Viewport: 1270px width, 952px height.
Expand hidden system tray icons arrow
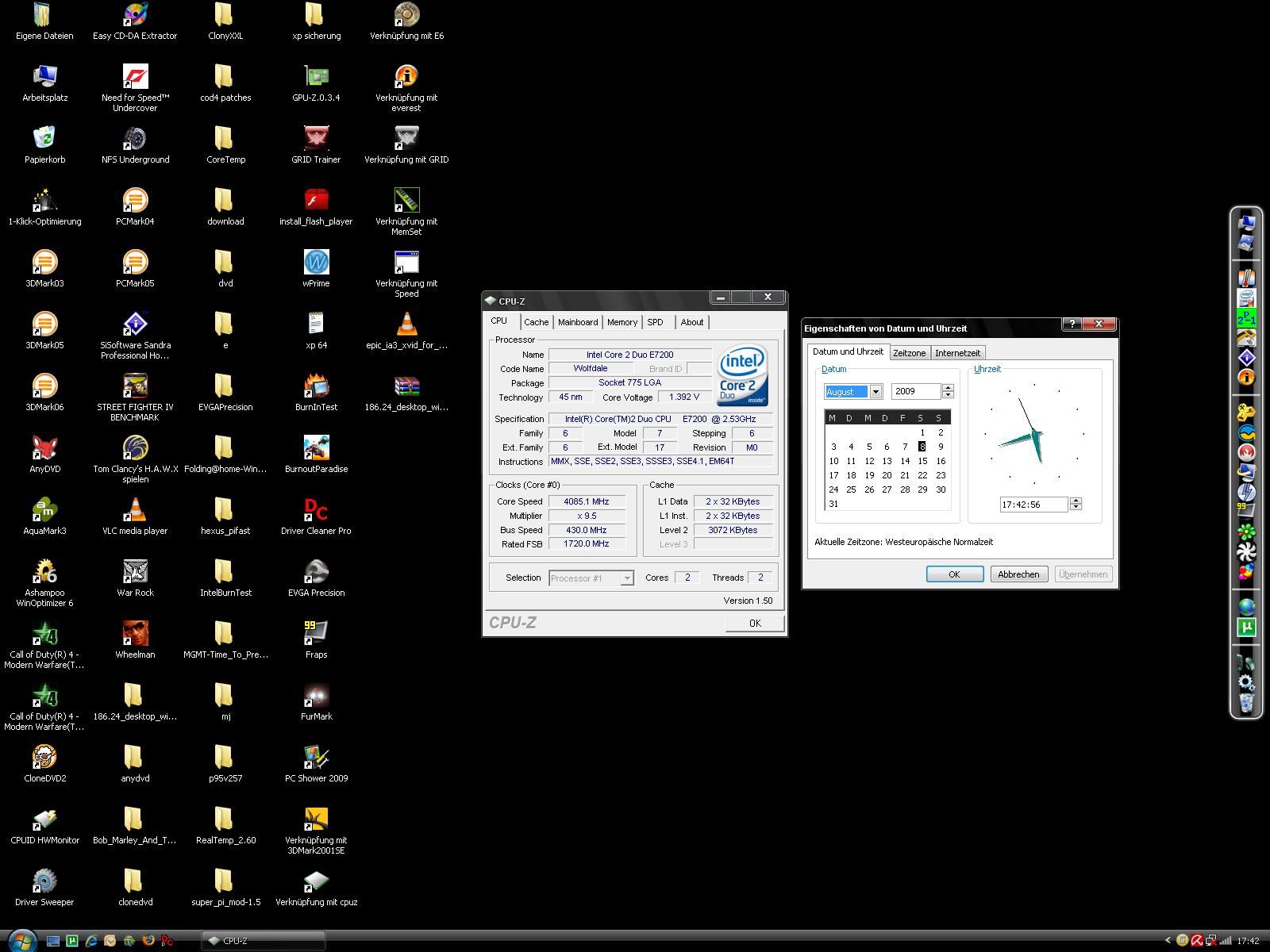[x=1168, y=941]
